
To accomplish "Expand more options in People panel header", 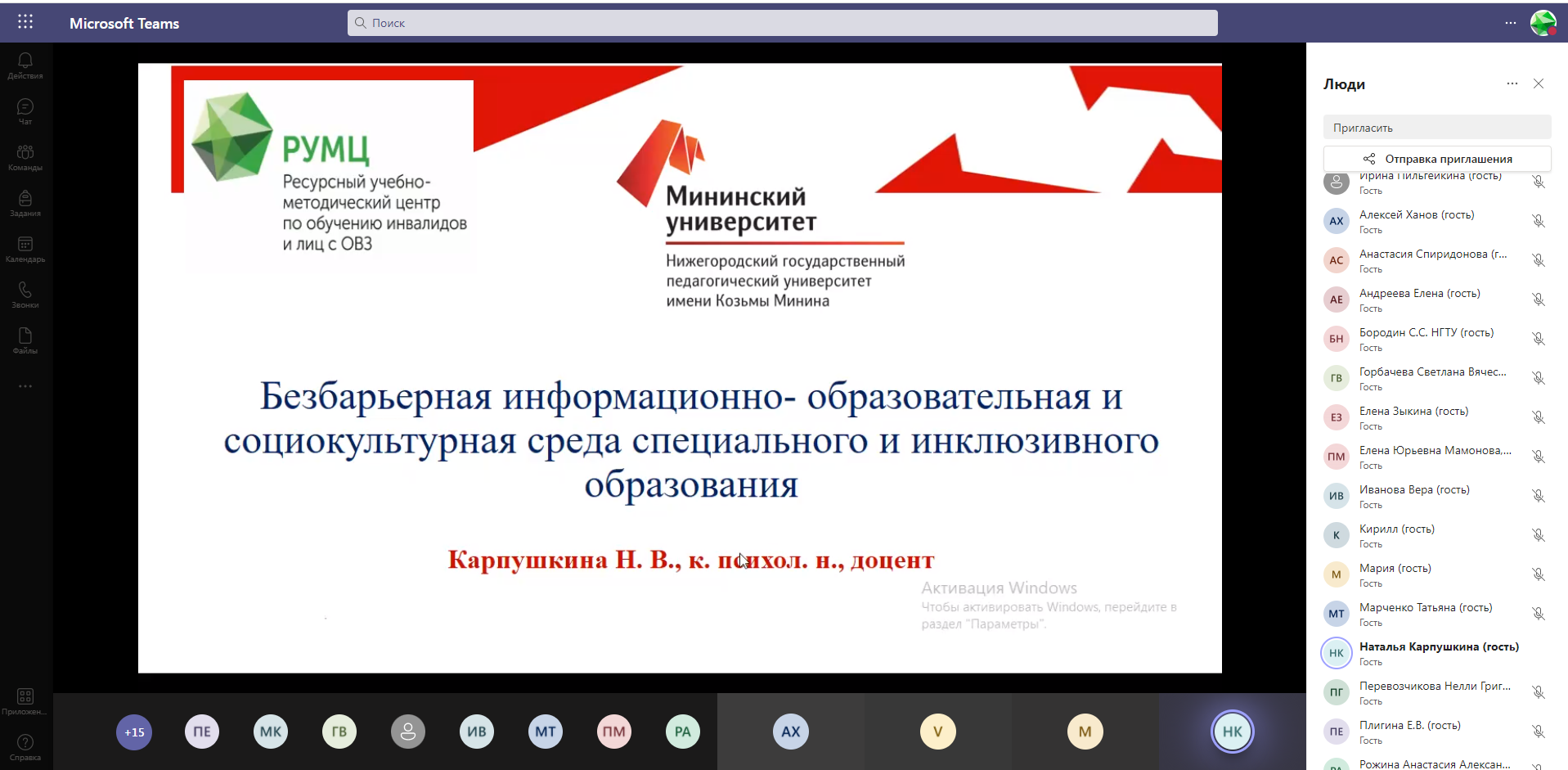I will click(x=1512, y=83).
